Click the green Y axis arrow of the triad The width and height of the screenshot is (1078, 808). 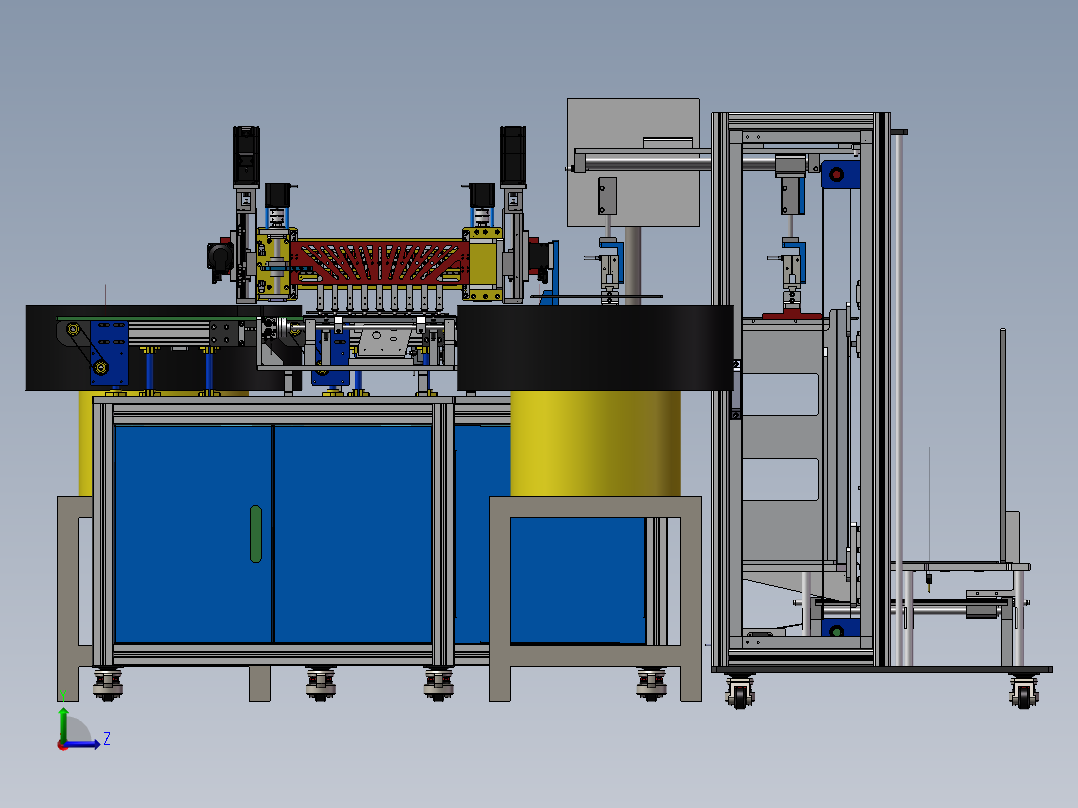point(63,724)
